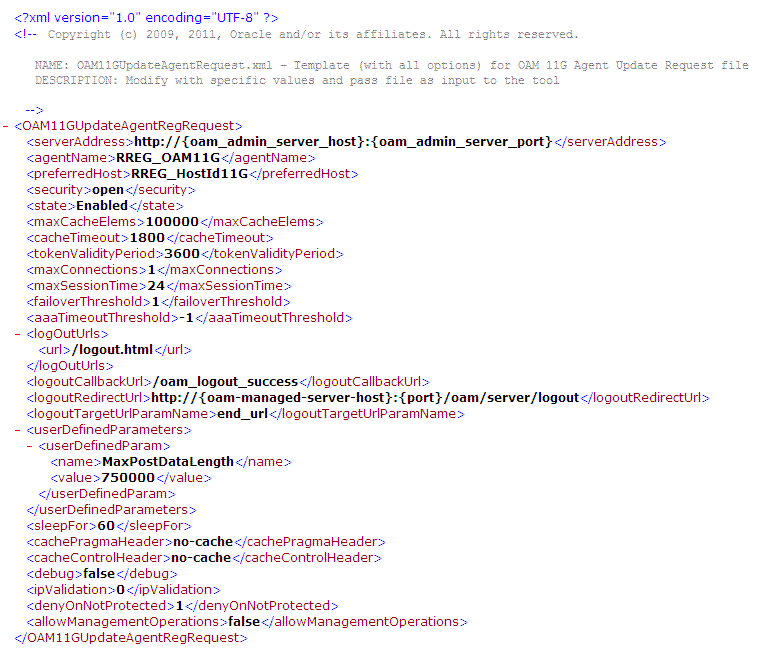Click the logoutCallbackUrl value /oam_logout_success

[x=225, y=382]
